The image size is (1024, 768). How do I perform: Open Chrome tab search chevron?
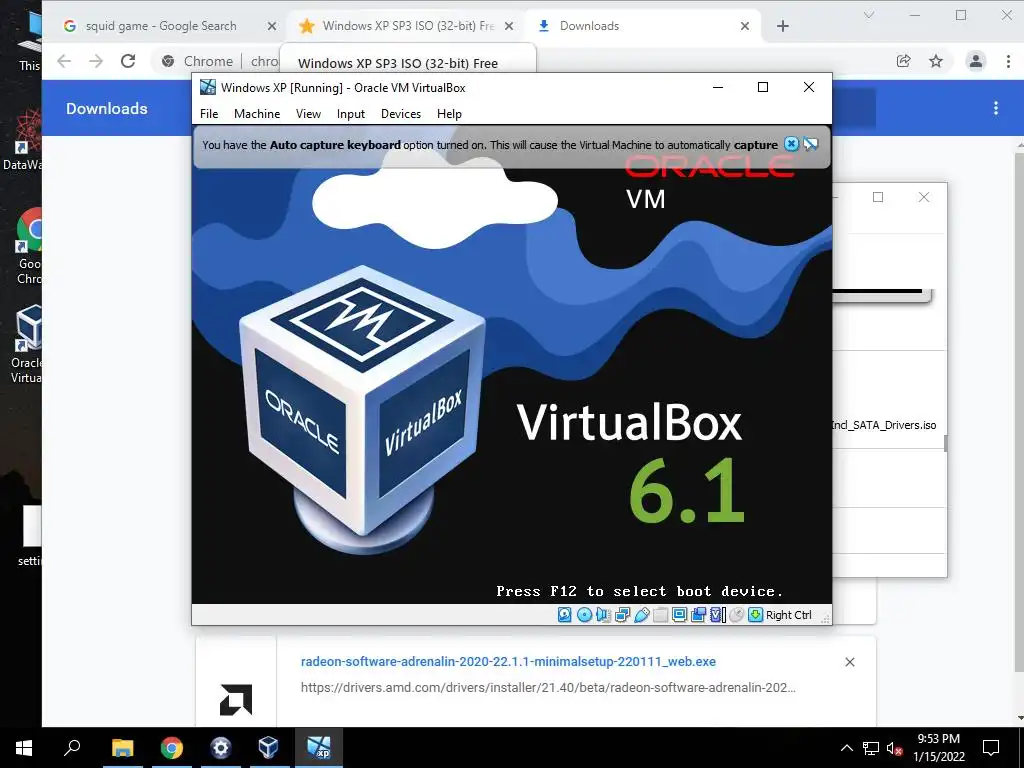pyautogui.click(x=869, y=15)
